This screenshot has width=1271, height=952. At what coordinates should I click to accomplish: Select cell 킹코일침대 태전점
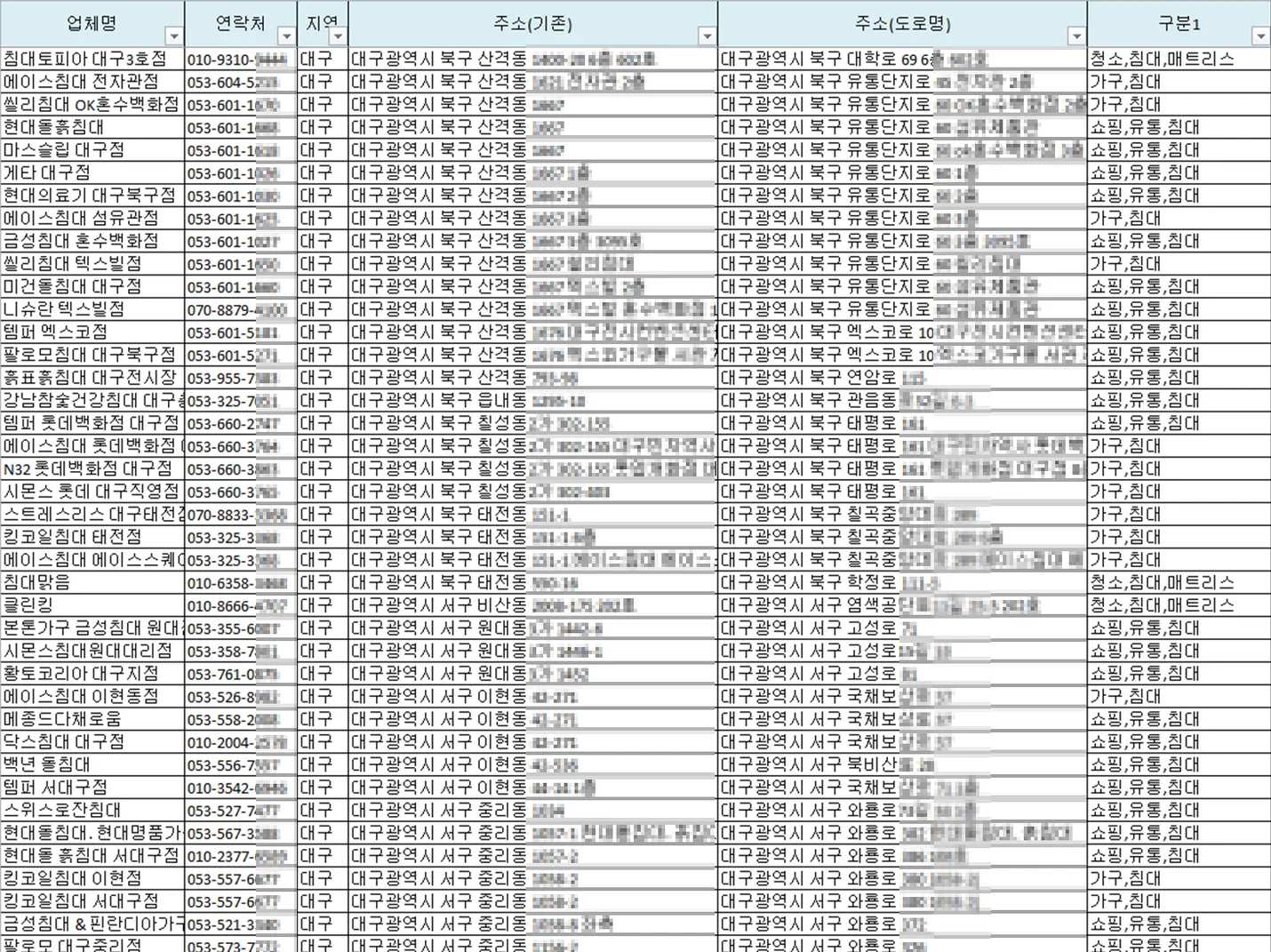tap(92, 538)
